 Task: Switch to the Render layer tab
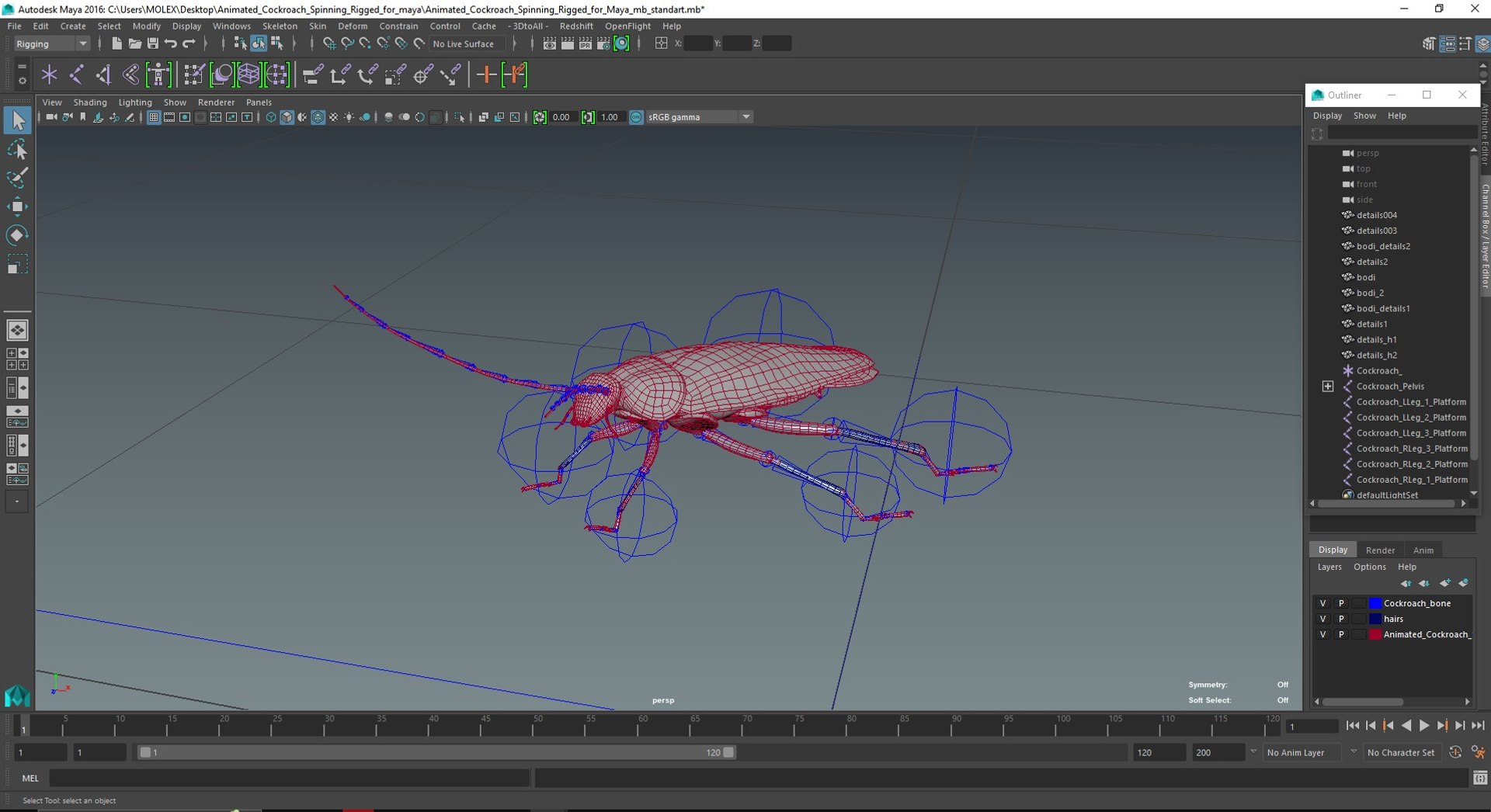tap(1380, 550)
